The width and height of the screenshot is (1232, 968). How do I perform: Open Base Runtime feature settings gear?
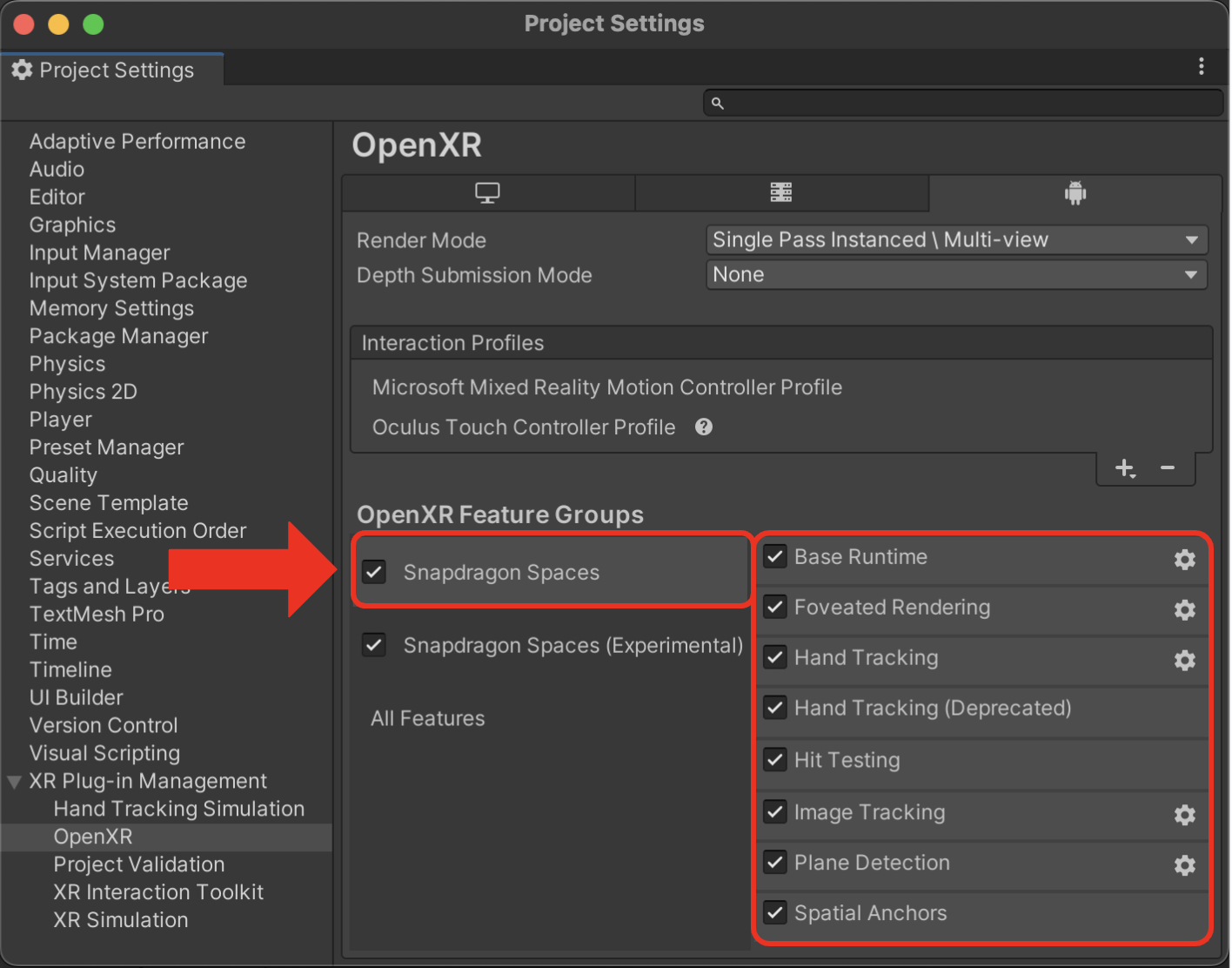[x=1184, y=559]
